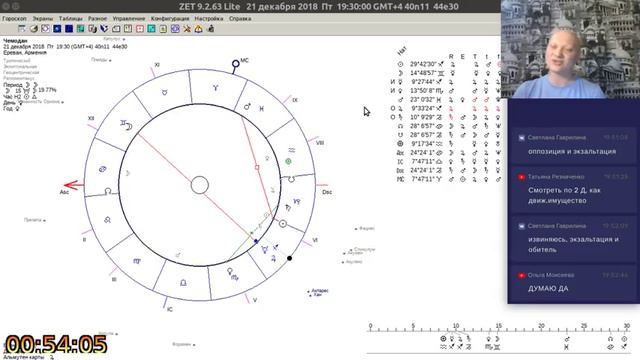Click the 10 mark on the degree ruler
Viewport: 640px width, 360px height.
[x=456, y=326]
